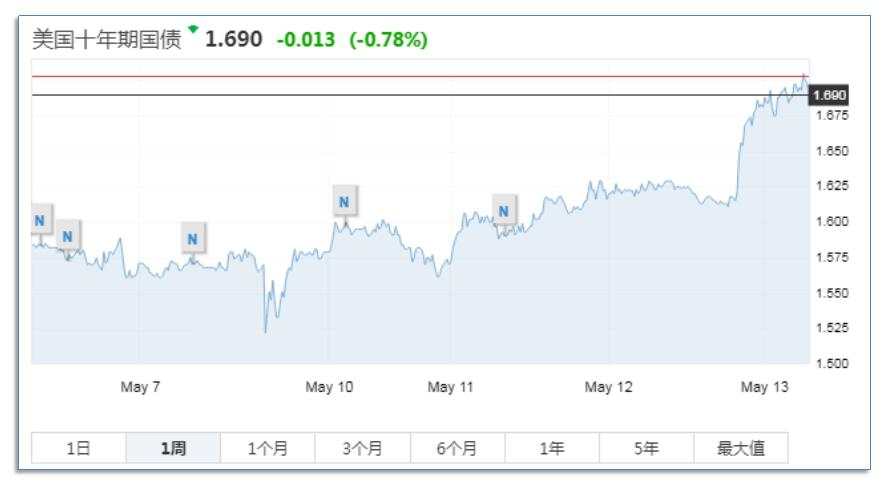Open the N news marker before May 10

[193, 239]
